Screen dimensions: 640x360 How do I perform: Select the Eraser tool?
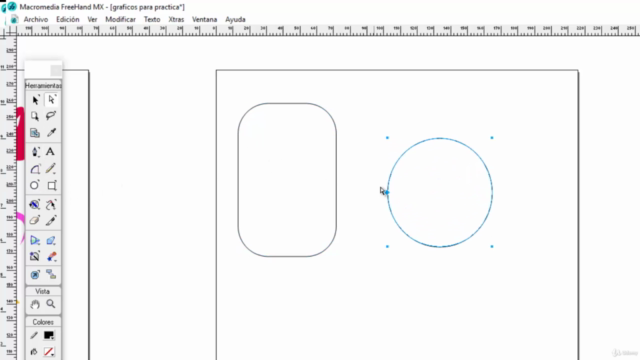coord(35,221)
